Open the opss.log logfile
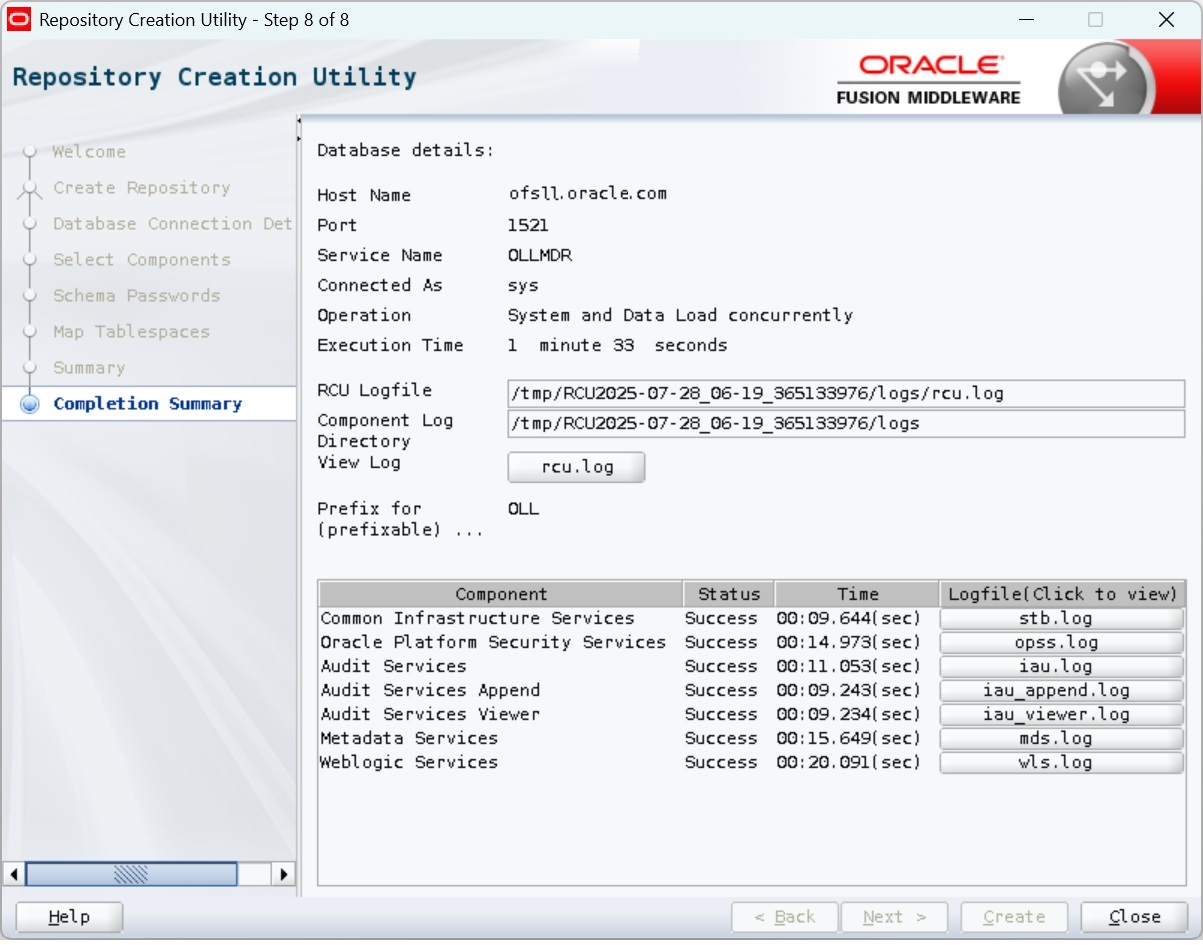The image size is (1203, 945). (1061, 643)
